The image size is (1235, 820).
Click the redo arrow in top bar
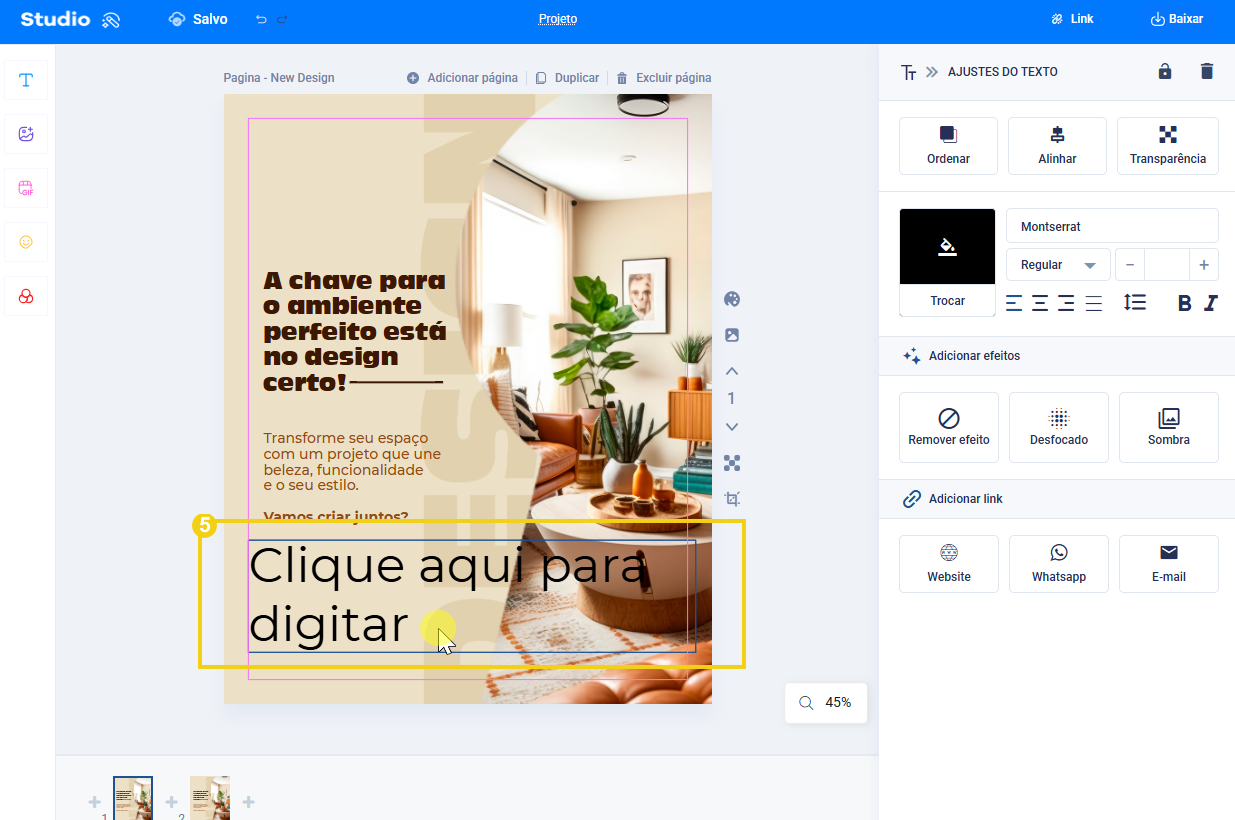pos(282,19)
